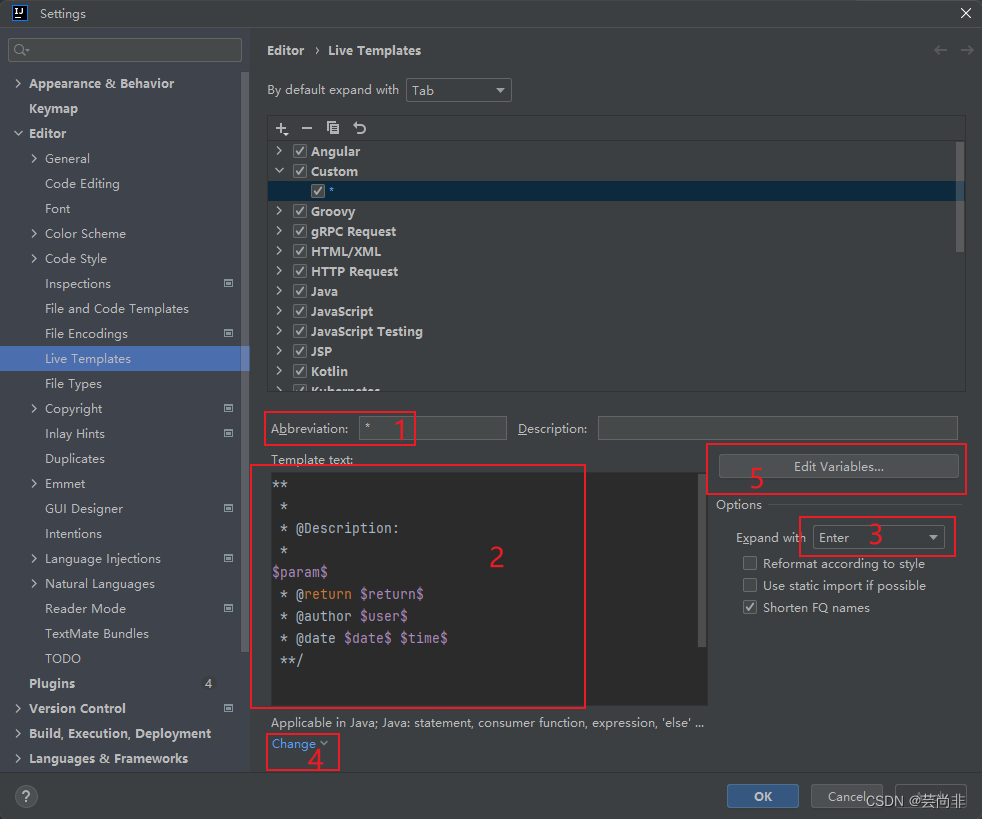This screenshot has height=819, width=982.
Task: Click the IntelliJ logo in the title bar
Action: click(20, 13)
